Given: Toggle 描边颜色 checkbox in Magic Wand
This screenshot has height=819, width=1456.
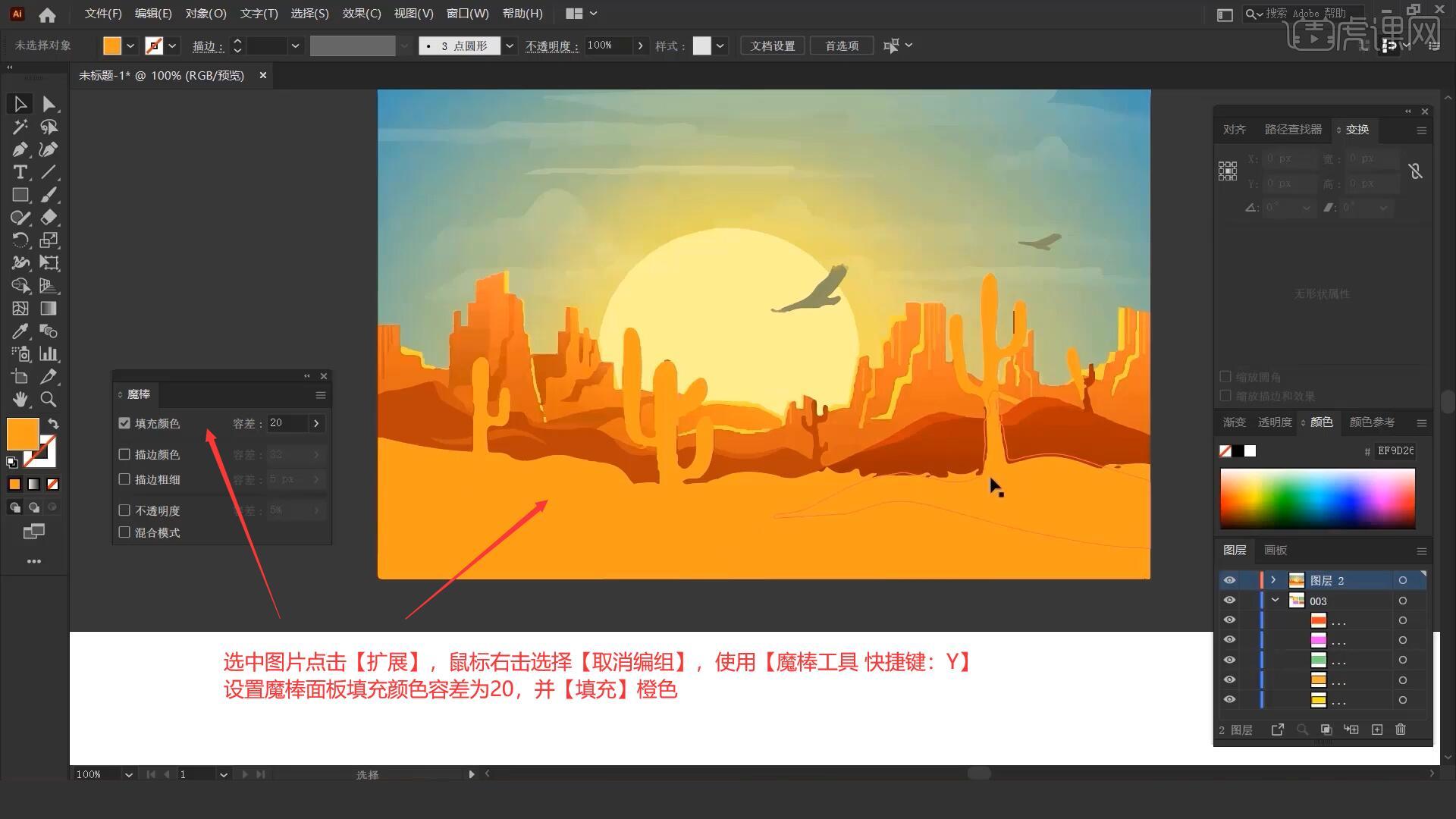Looking at the screenshot, I should coord(124,454).
